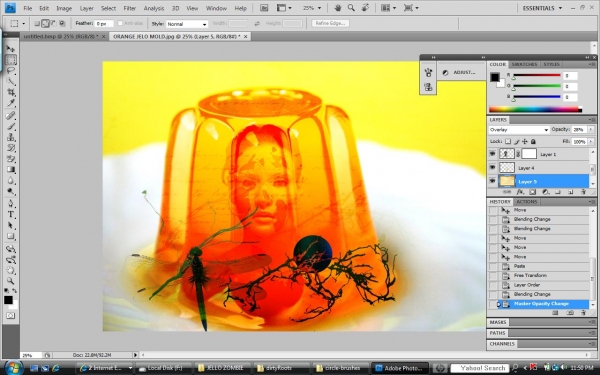Select the Zoom tool in toolbox
The width and height of the screenshot is (600, 375).
coord(11,281)
